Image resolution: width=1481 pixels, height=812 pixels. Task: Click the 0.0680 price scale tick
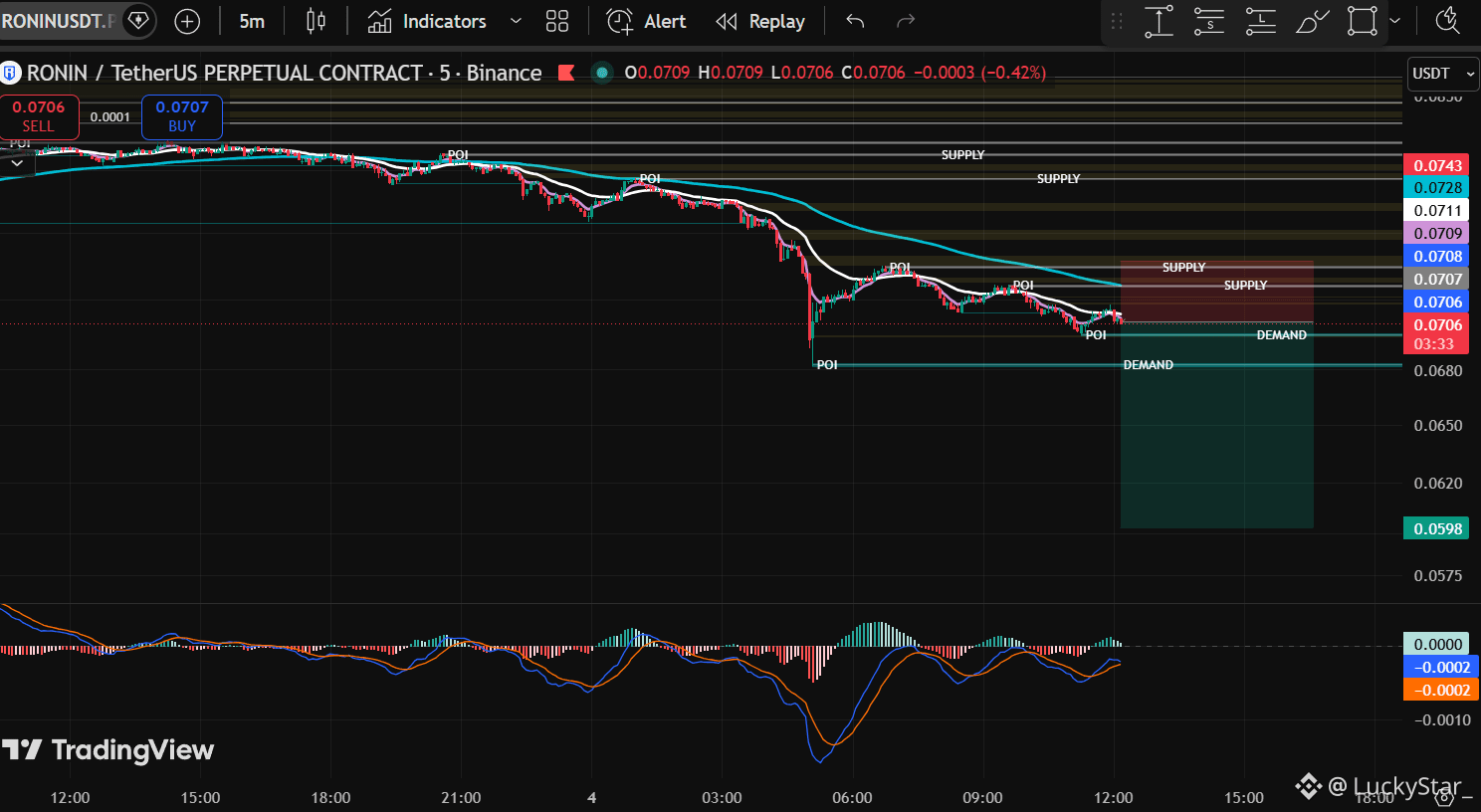(x=1437, y=371)
